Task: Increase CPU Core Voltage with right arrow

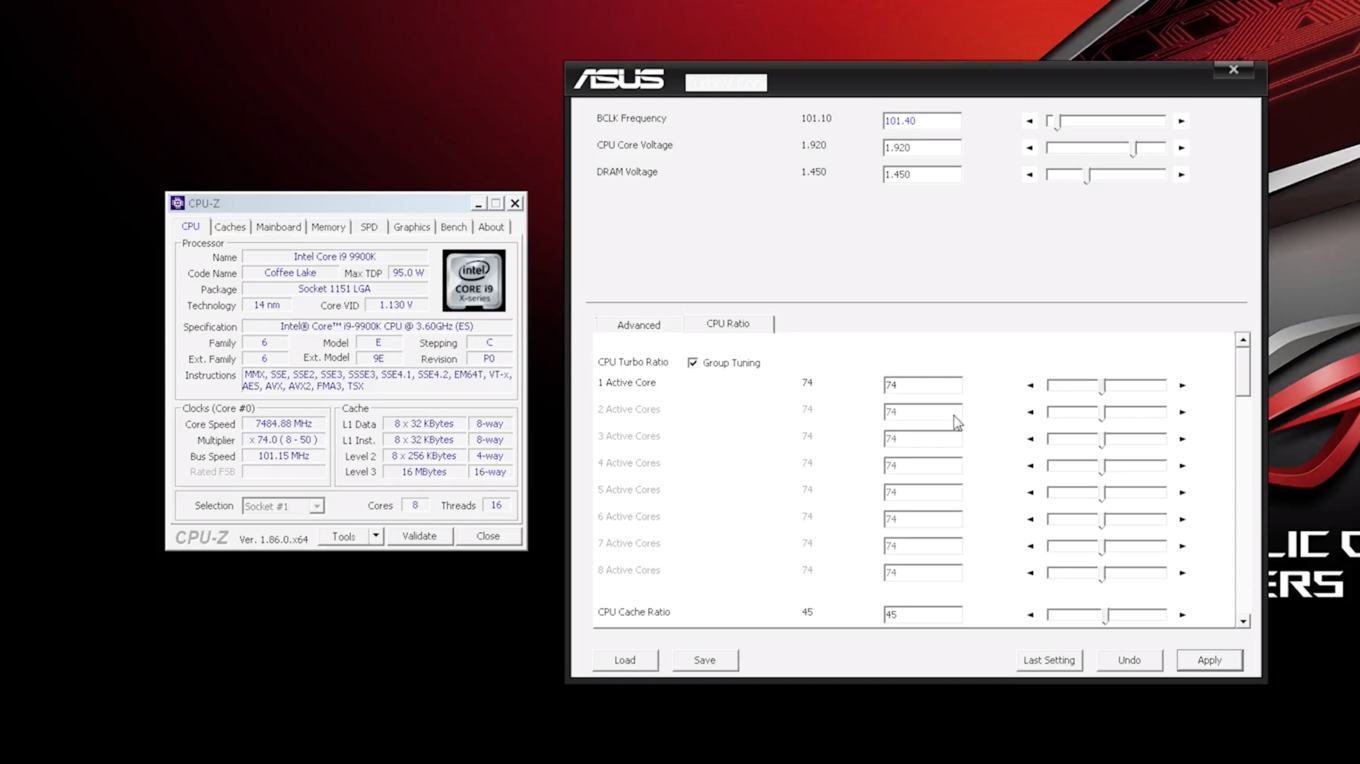Action: 1181,148
